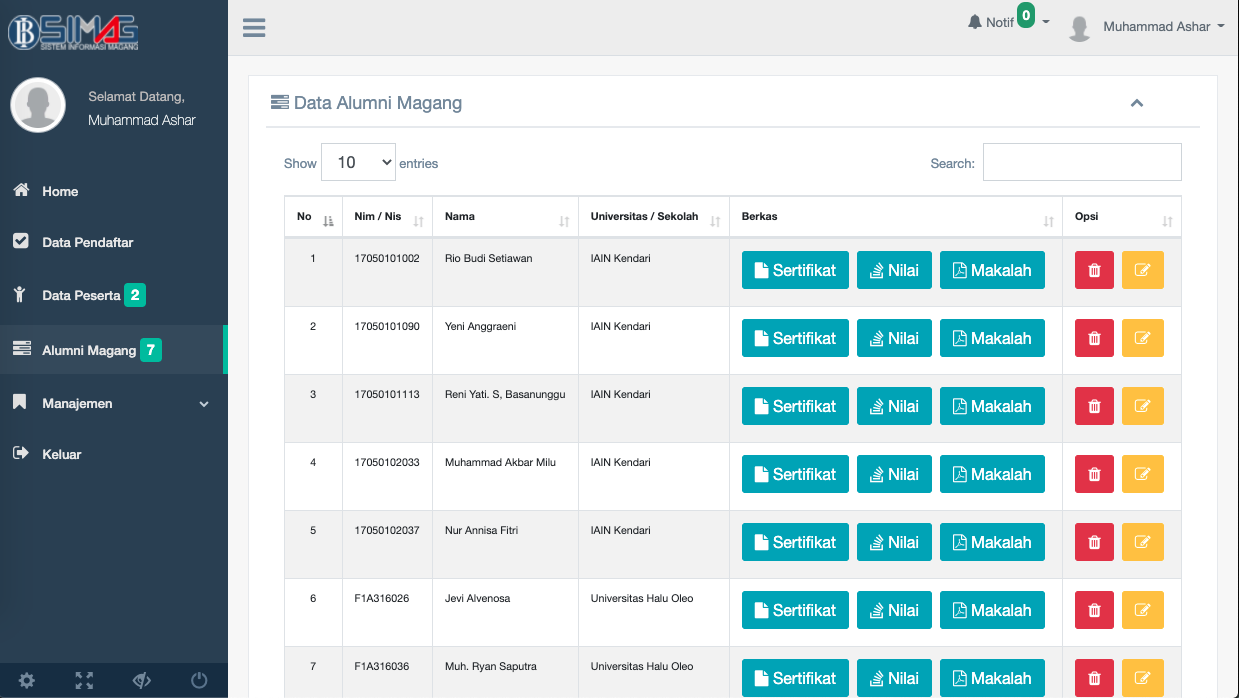This screenshot has height=698, width=1239.
Task: View Nilai for Rio Budi Setiawan
Action: coord(894,270)
